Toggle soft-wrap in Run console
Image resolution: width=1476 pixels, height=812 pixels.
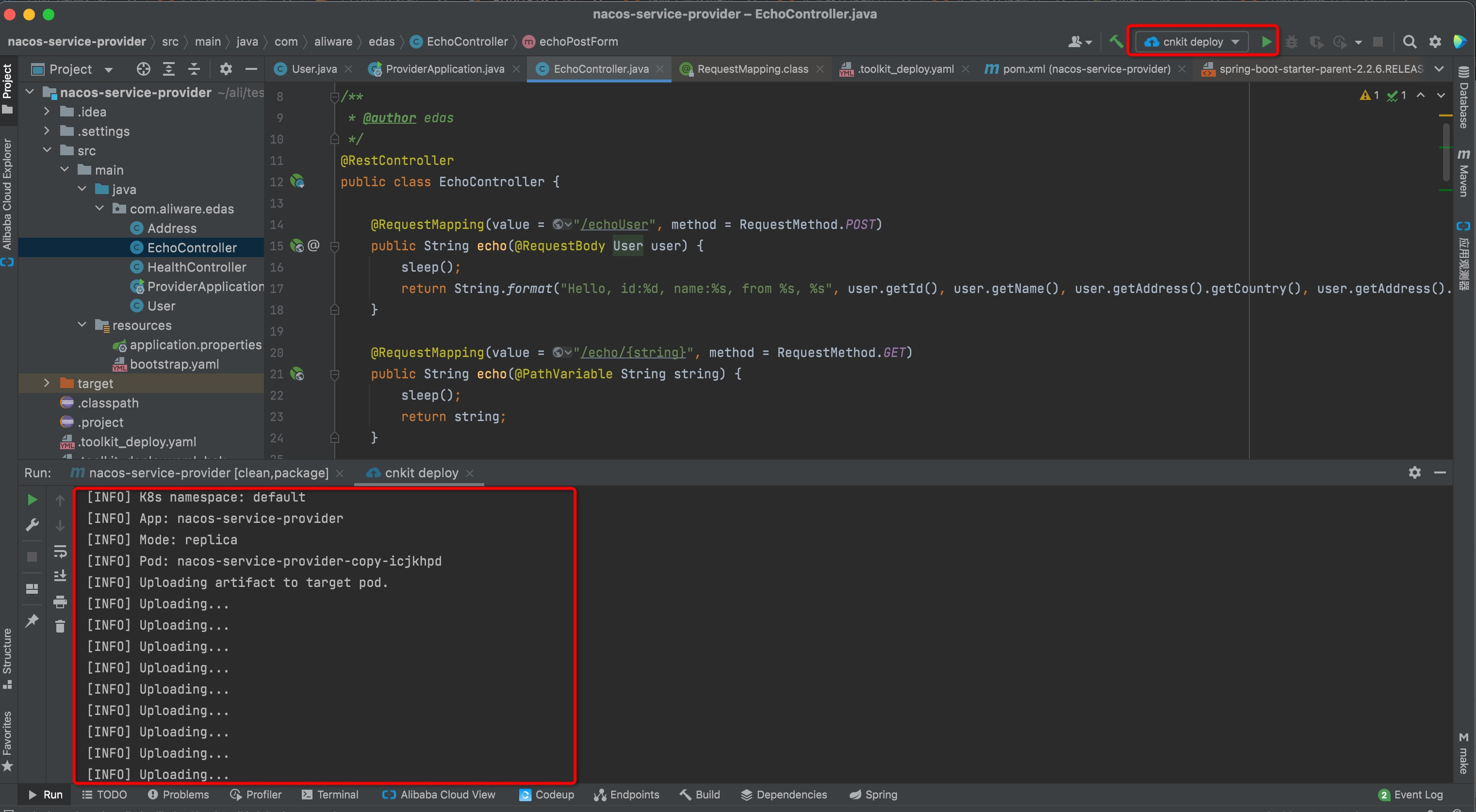[x=60, y=552]
